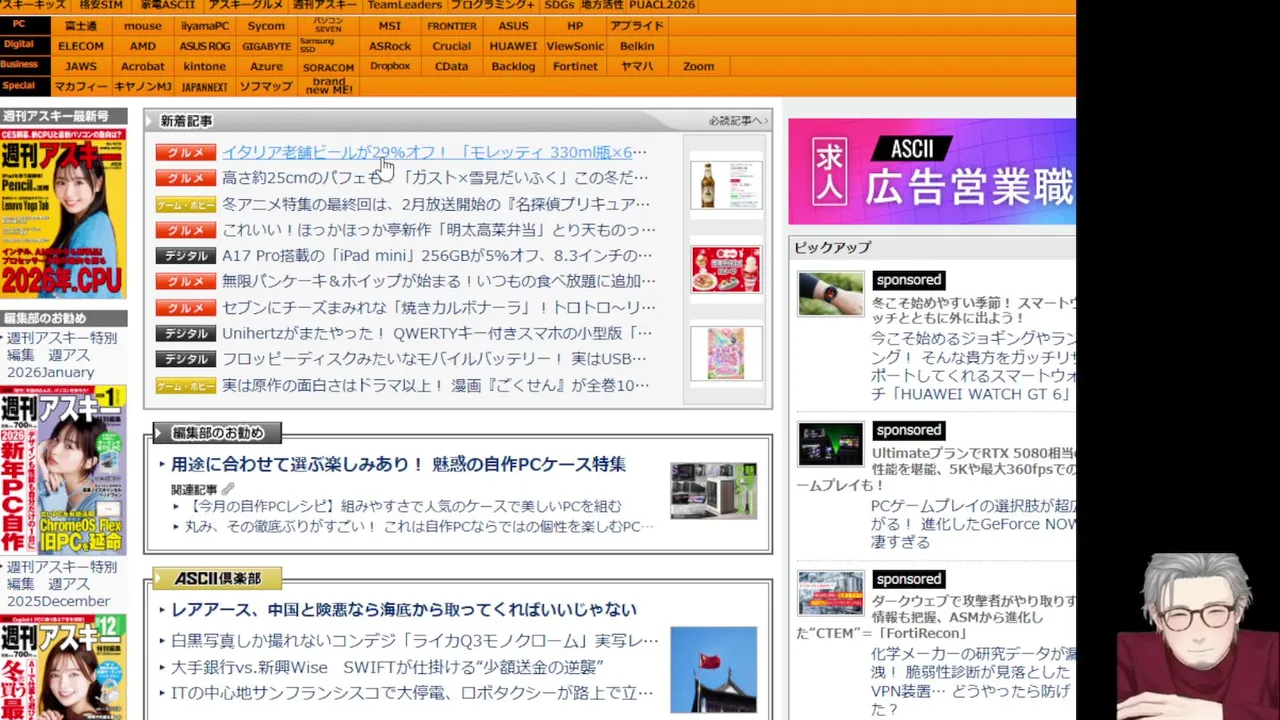Open the ITの中心地サンフランシスコで大停電 link
Screen dimensions: 1280x720
point(412,693)
